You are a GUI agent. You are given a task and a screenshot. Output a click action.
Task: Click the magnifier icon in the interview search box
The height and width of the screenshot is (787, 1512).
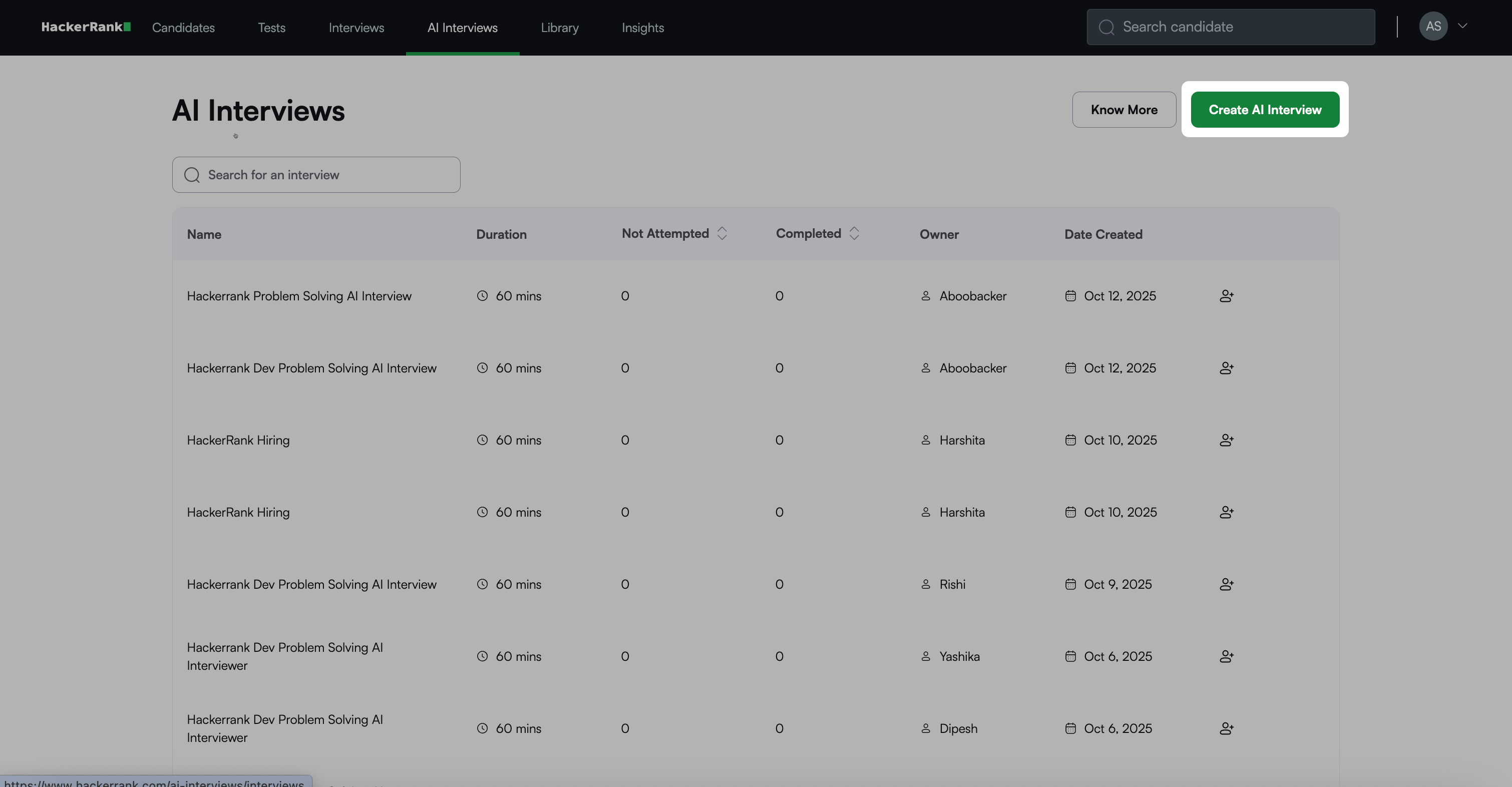click(x=192, y=175)
